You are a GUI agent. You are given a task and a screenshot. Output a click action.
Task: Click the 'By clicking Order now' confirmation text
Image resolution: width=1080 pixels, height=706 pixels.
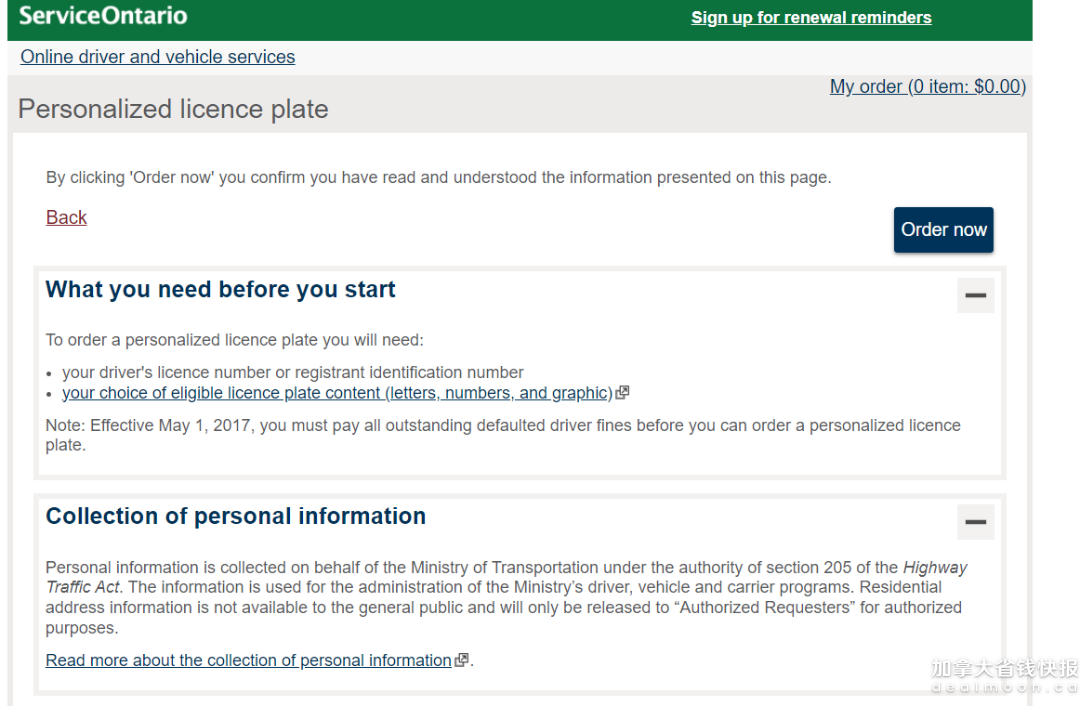click(x=438, y=178)
